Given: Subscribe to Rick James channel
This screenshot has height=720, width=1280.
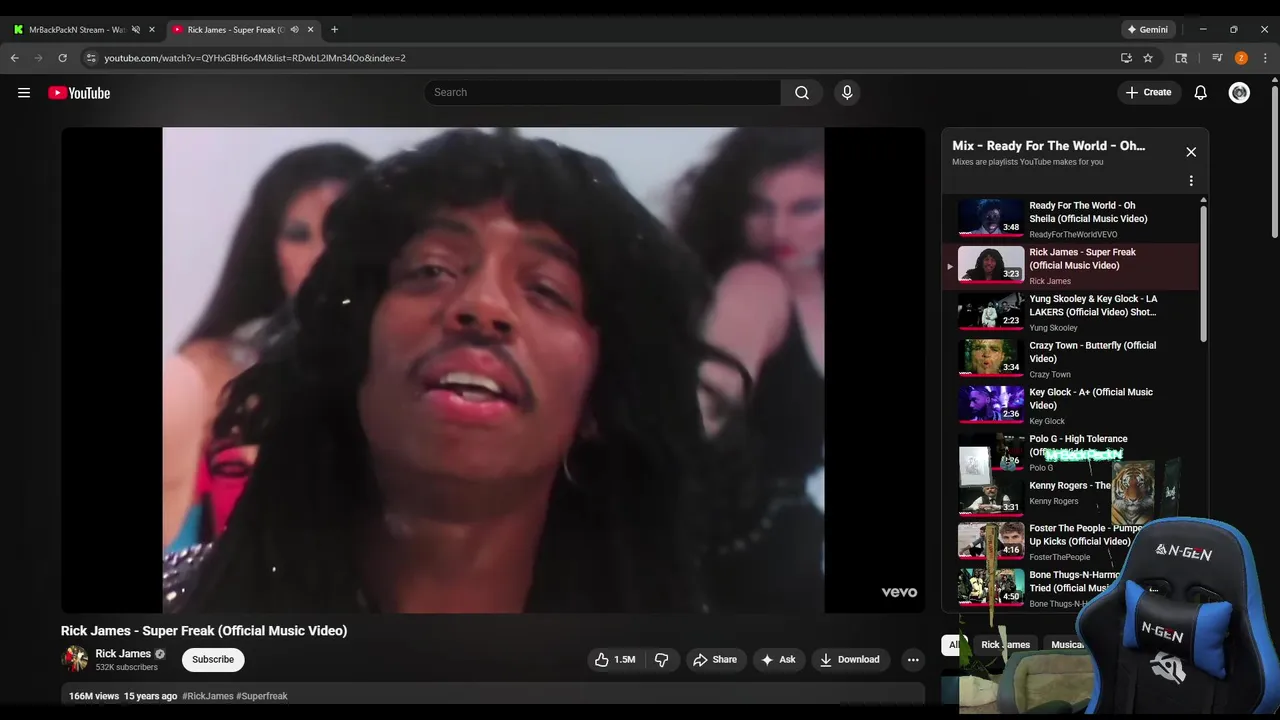Looking at the screenshot, I should [213, 660].
